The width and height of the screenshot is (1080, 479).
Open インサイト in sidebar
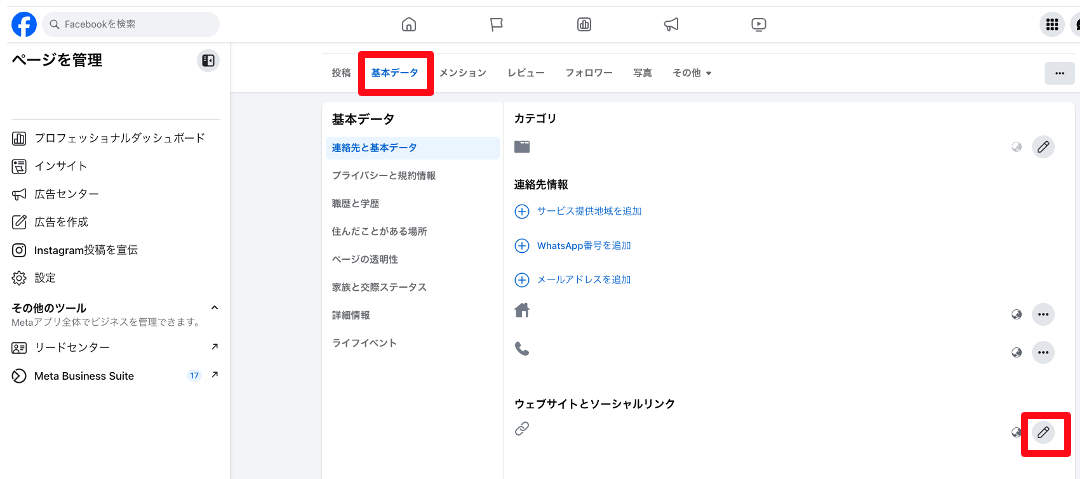point(116,166)
